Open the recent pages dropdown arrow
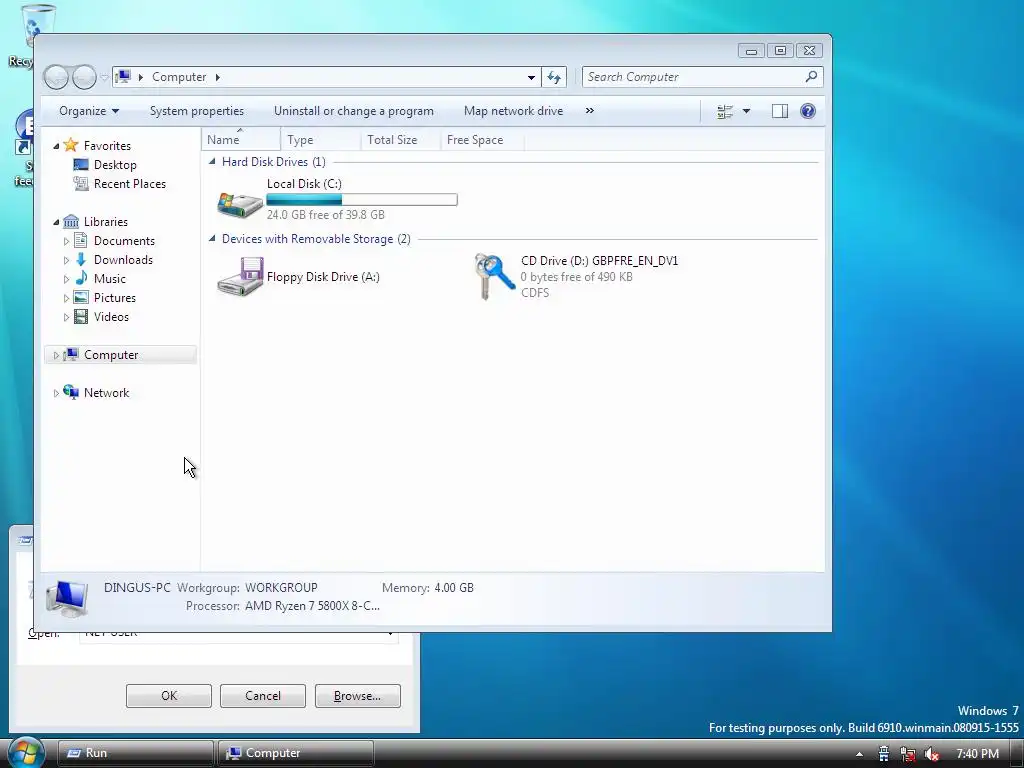1024x768 pixels. 104,77
